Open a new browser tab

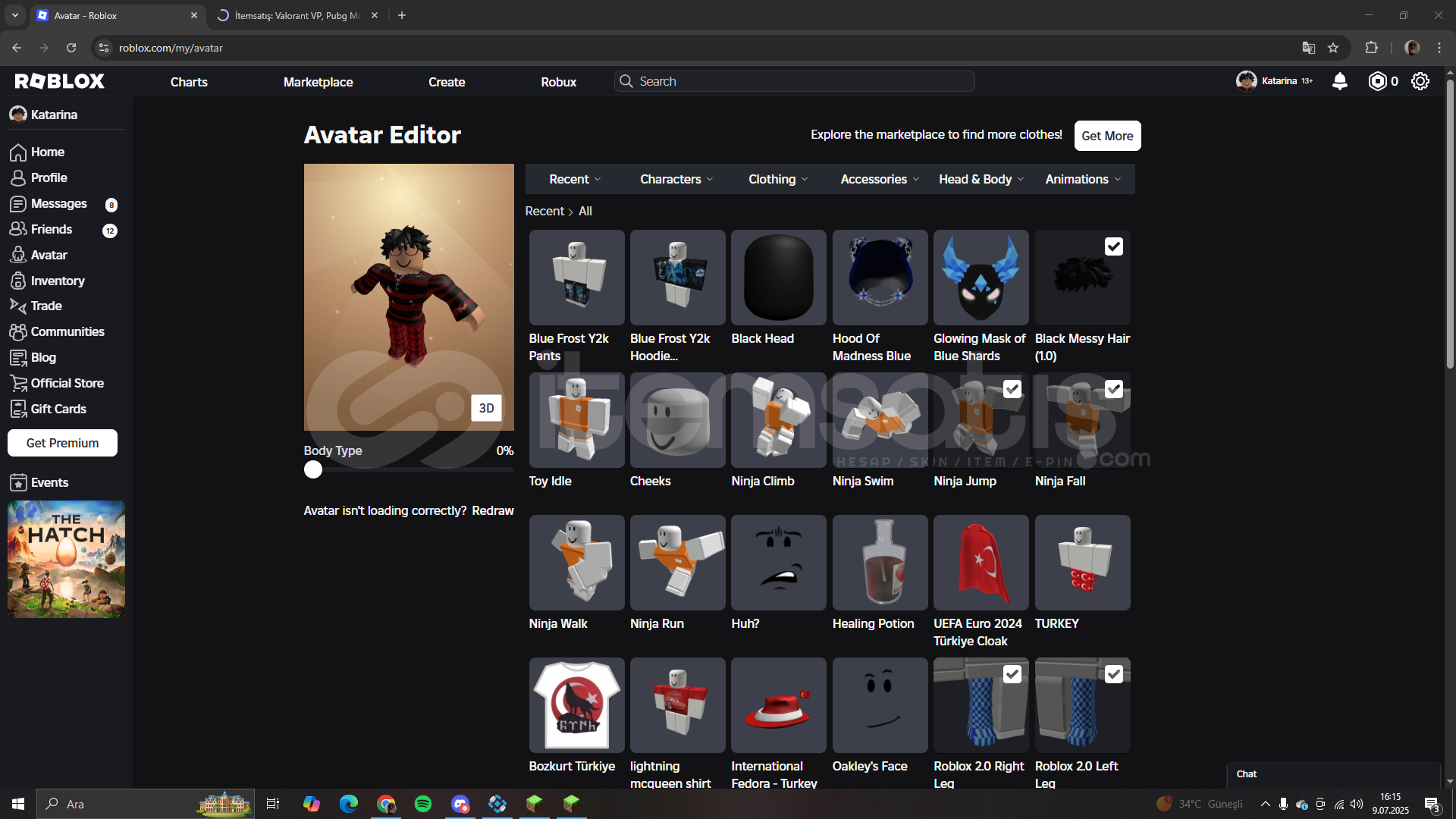402,15
